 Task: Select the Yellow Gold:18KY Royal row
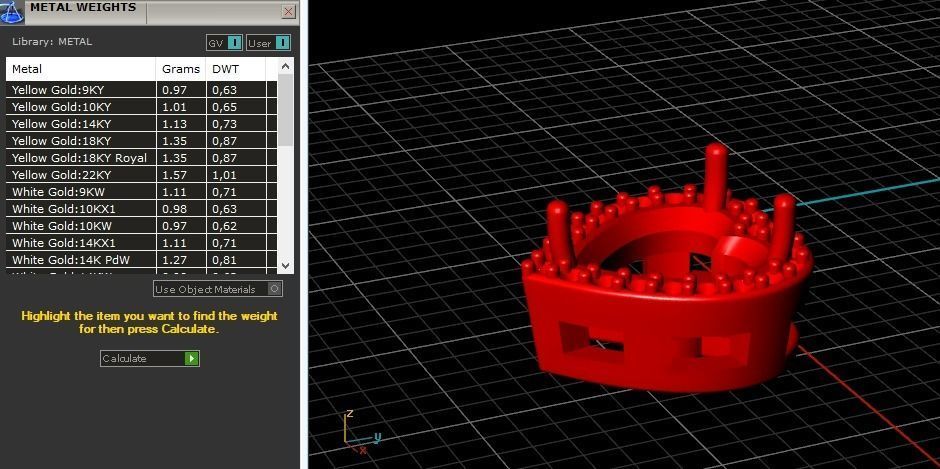pyautogui.click(x=141, y=158)
